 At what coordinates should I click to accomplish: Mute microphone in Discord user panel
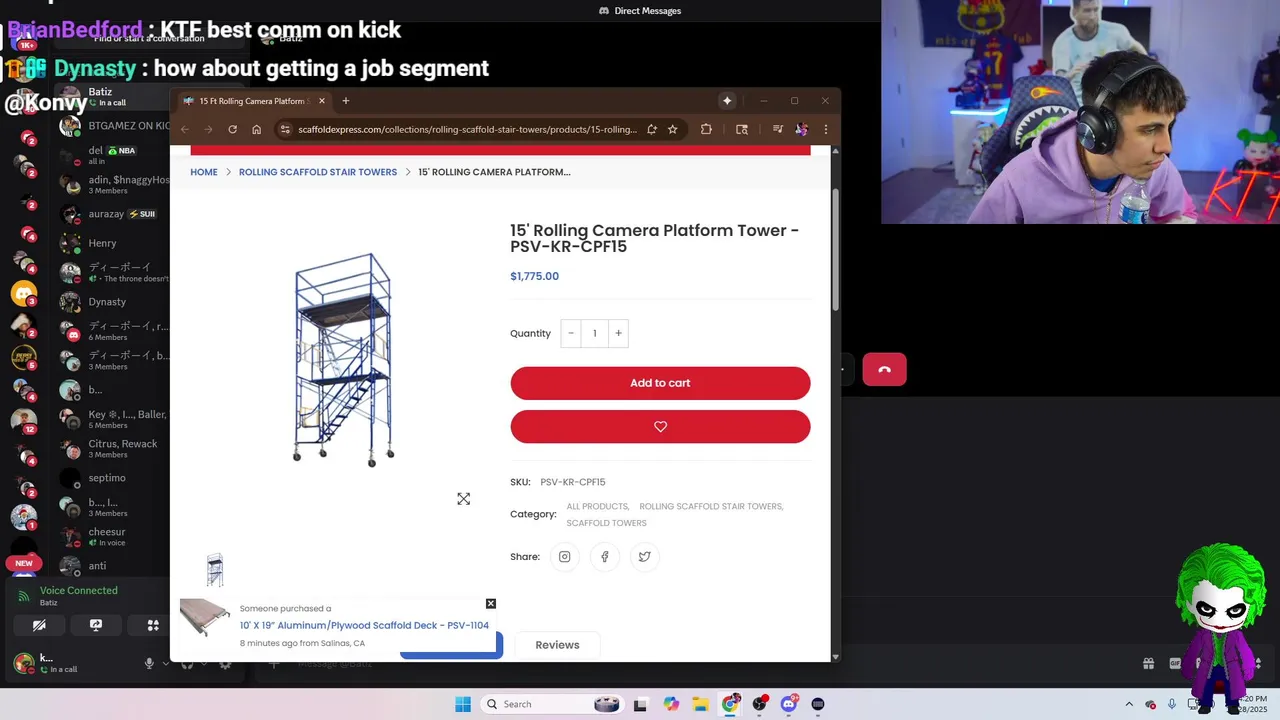click(x=149, y=663)
